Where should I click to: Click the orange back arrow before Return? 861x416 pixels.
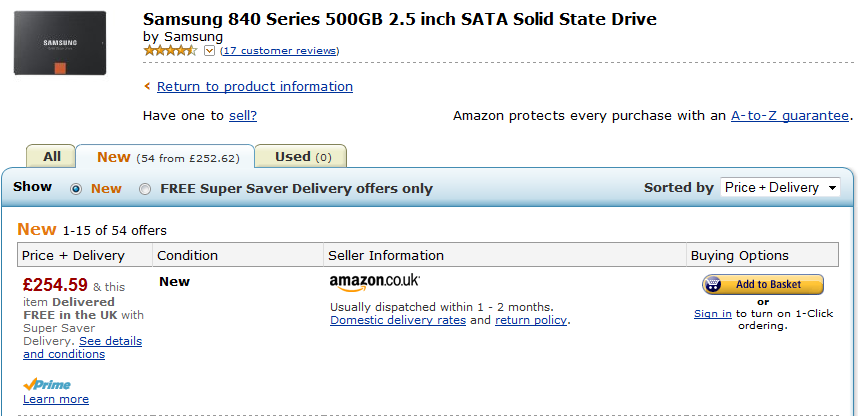[x=147, y=86]
